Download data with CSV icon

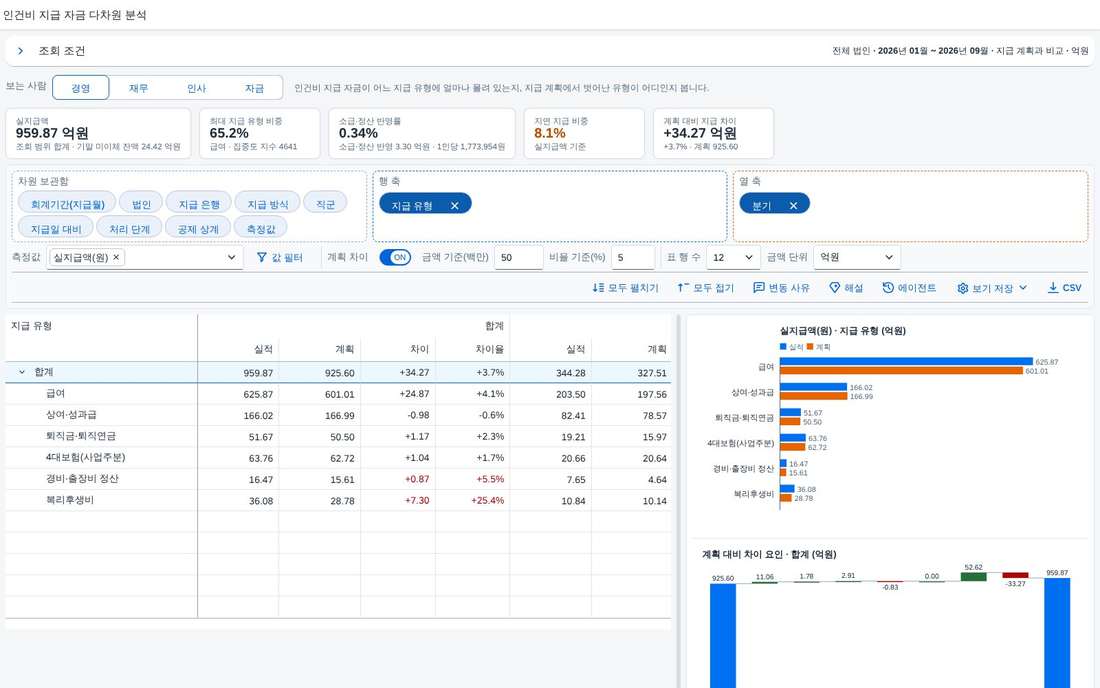pyautogui.click(x=1052, y=288)
